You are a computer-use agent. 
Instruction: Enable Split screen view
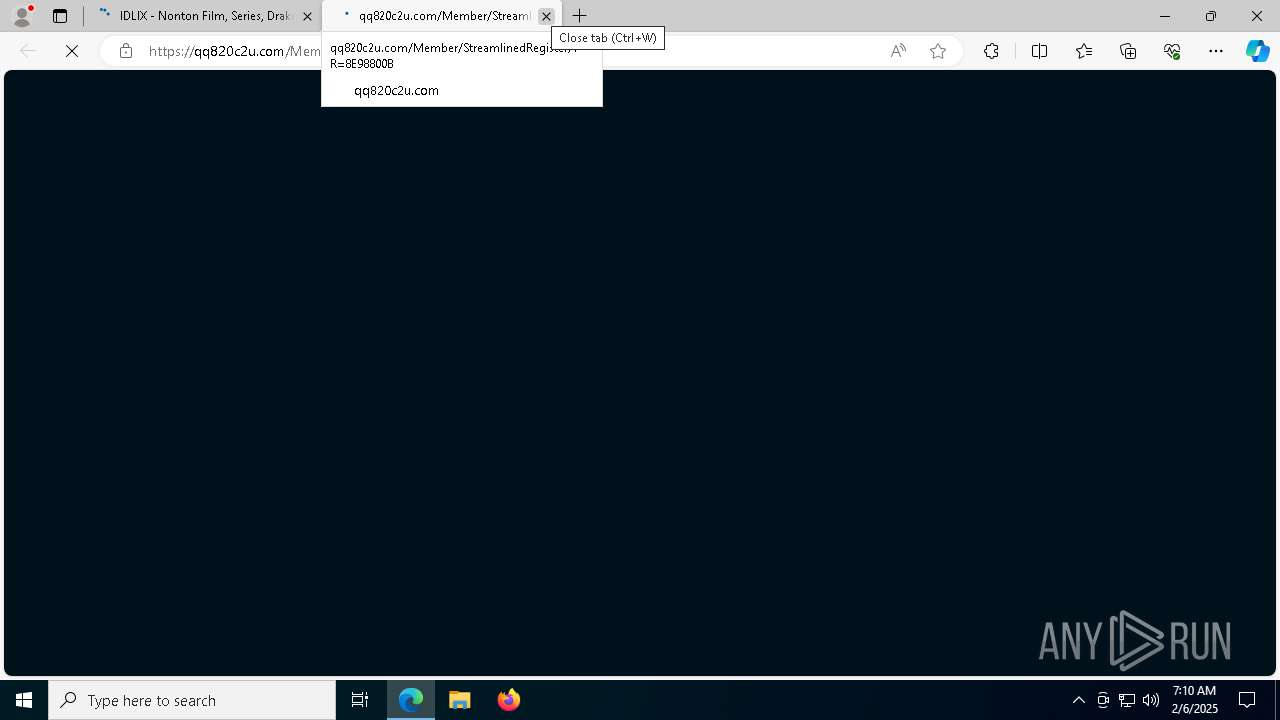point(1039,51)
